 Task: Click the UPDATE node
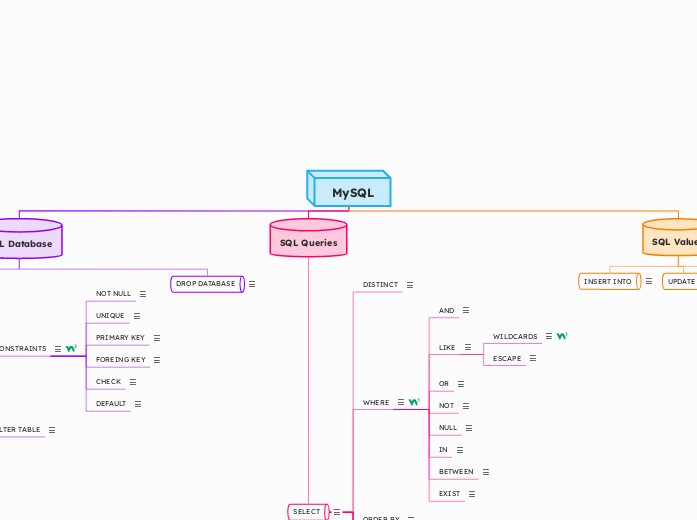680,281
